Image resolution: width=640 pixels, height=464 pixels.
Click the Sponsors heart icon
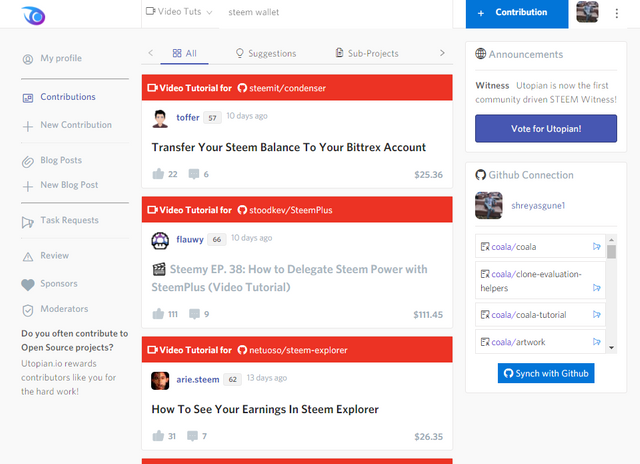tap(28, 284)
